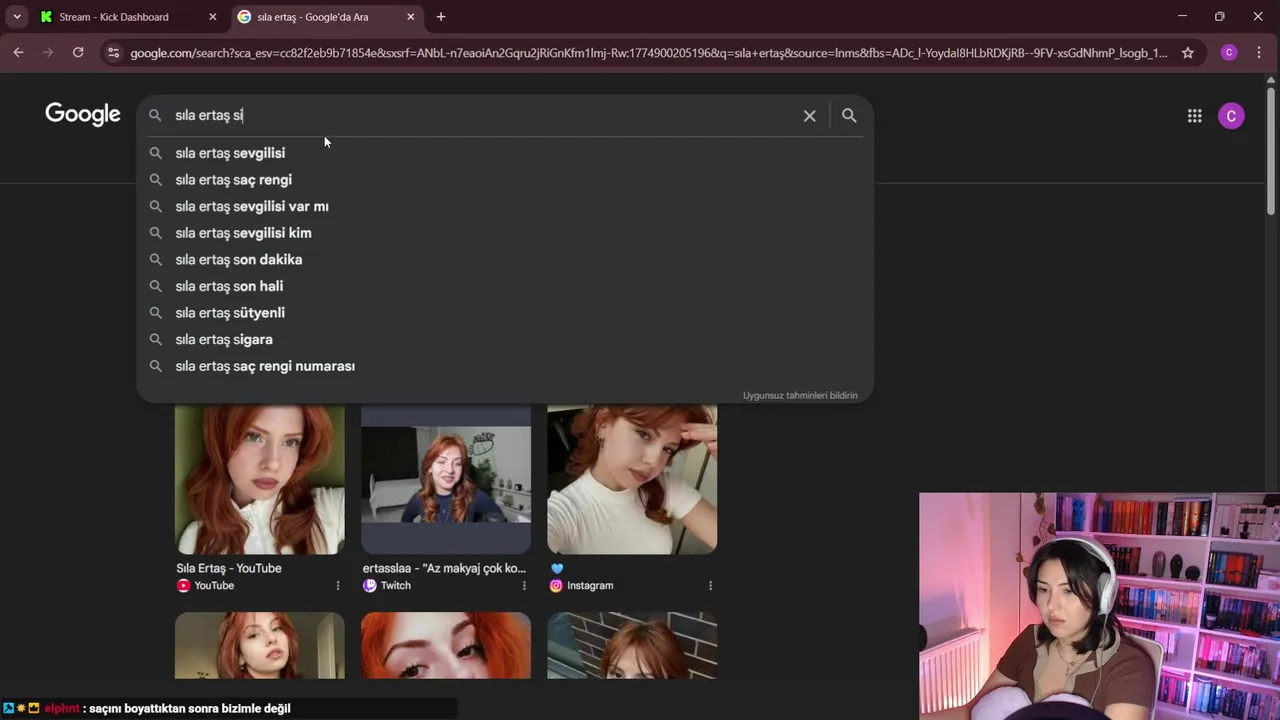Click the page vertical scrollbar
1280x720 pixels.
pyautogui.click(x=1272, y=150)
